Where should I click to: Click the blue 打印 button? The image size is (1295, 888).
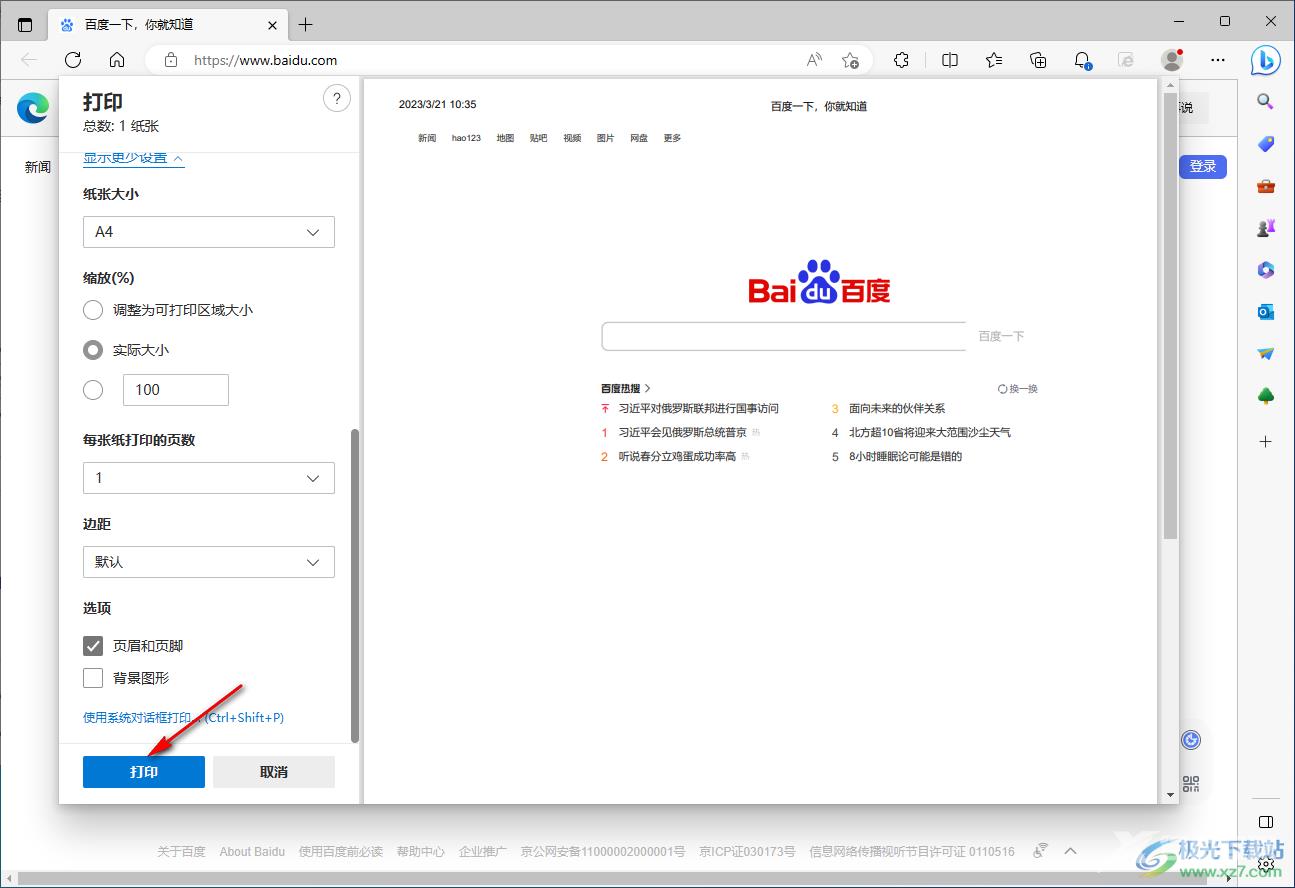pyautogui.click(x=144, y=772)
